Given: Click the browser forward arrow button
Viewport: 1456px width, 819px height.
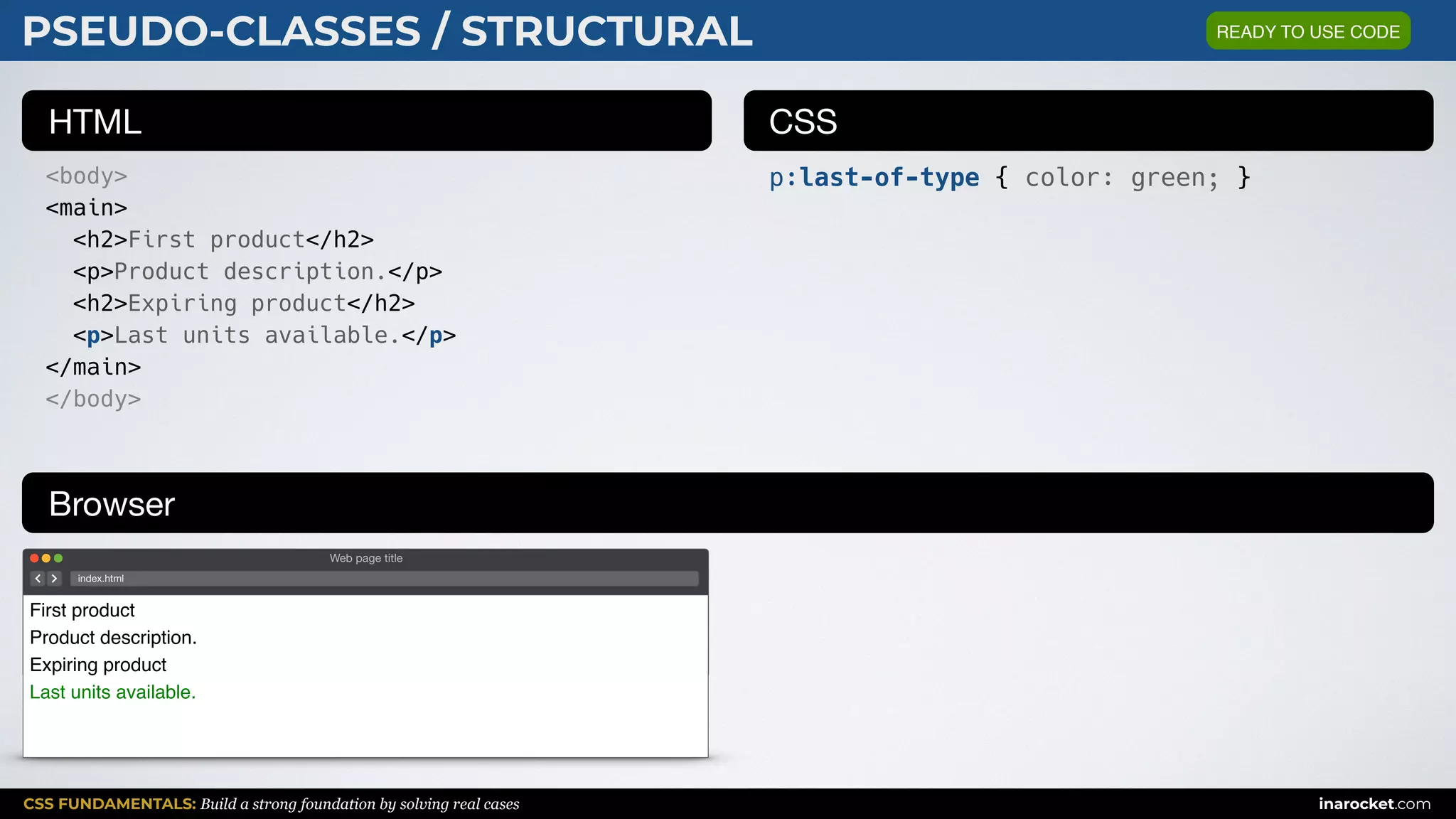Looking at the screenshot, I should (x=54, y=579).
